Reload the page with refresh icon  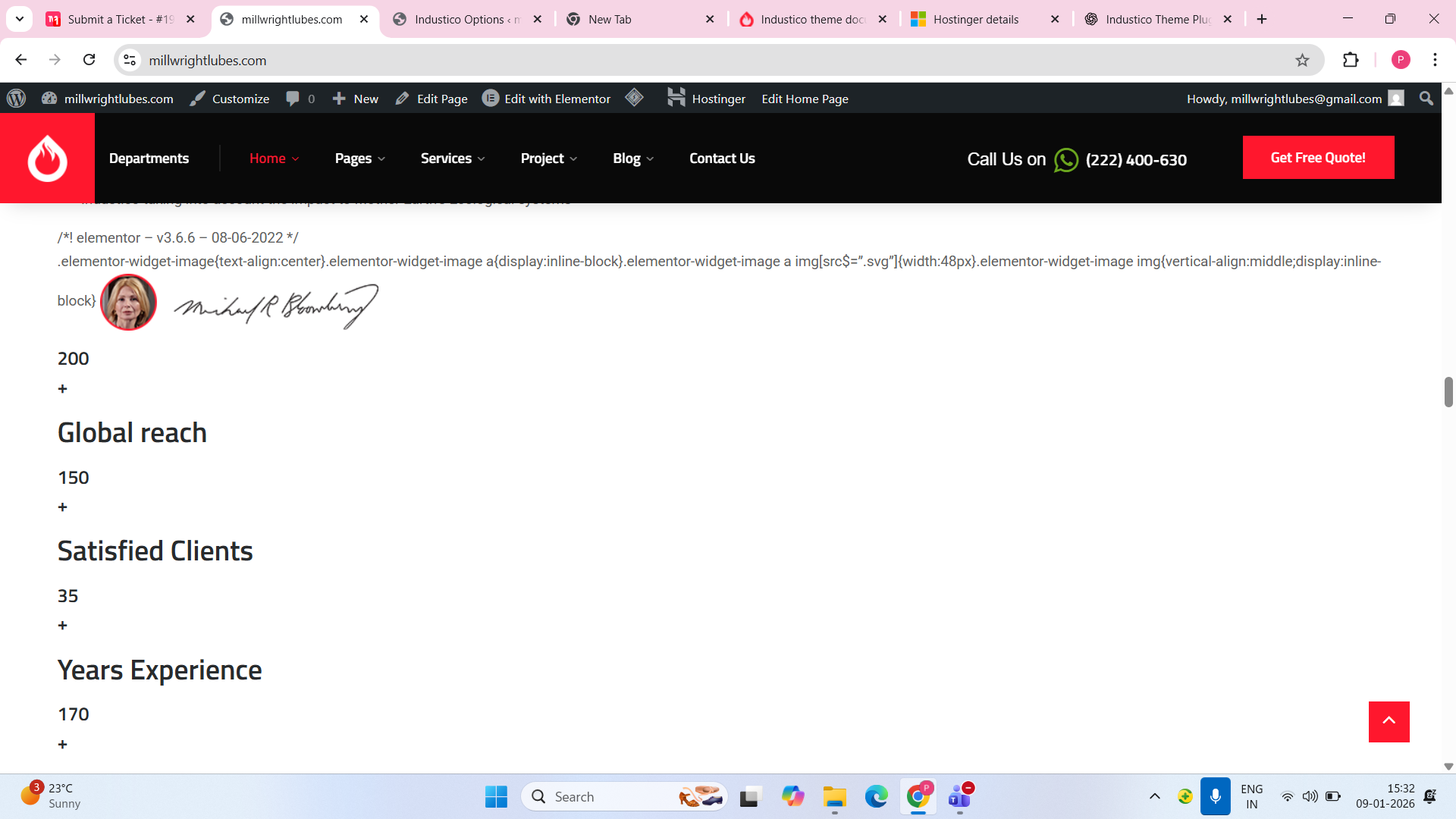click(x=89, y=60)
